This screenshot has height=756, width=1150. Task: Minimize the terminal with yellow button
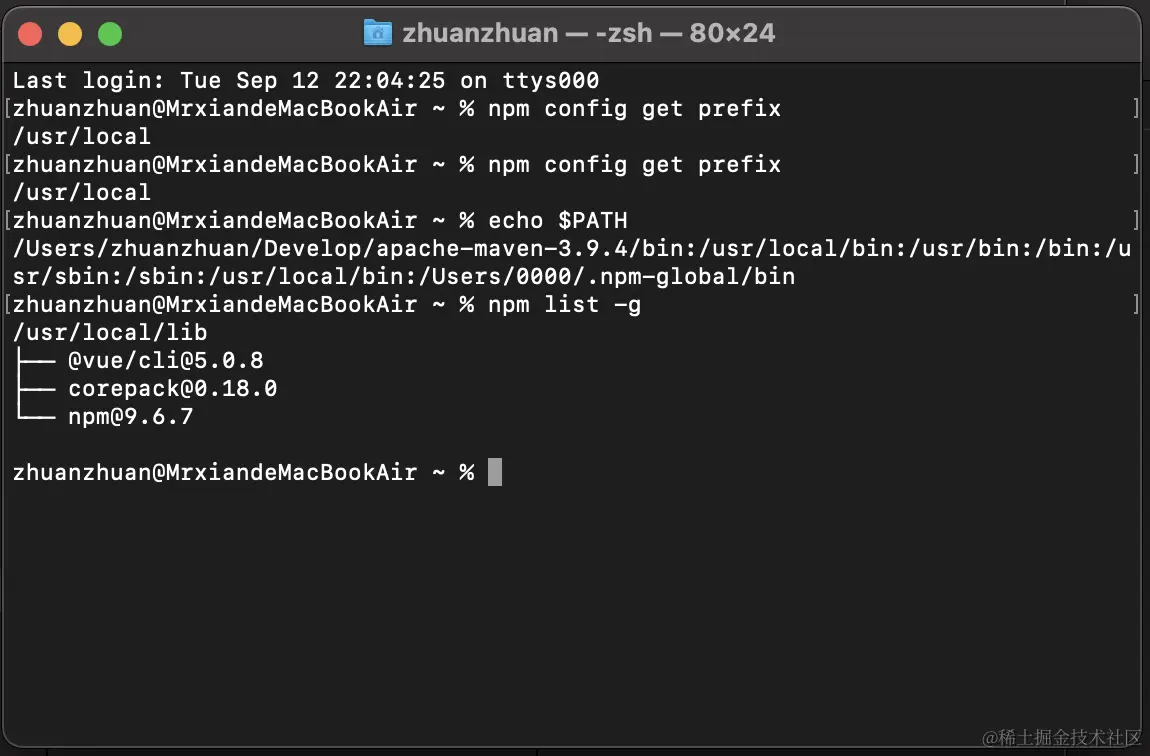click(70, 34)
